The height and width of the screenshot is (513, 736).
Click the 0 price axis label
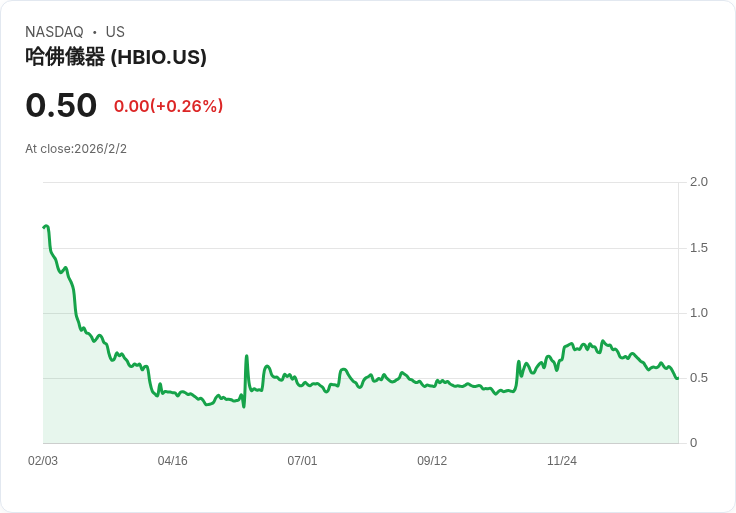(693, 443)
